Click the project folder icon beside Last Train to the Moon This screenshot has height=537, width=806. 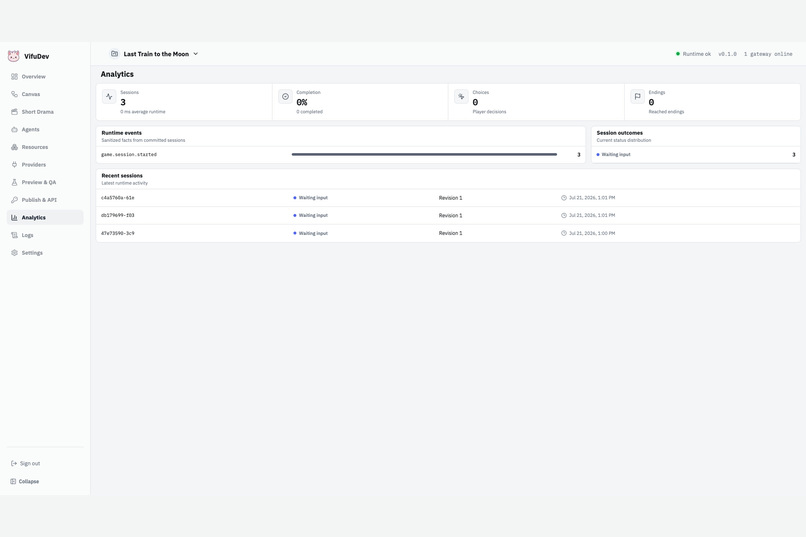point(115,53)
